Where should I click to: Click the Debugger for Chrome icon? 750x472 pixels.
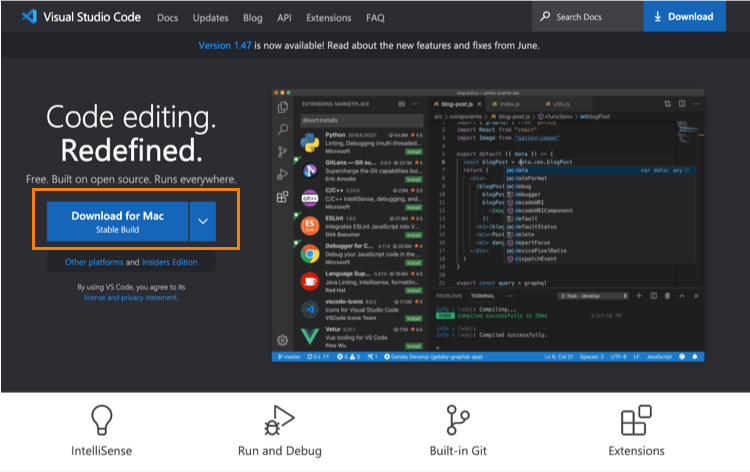tap(310, 253)
